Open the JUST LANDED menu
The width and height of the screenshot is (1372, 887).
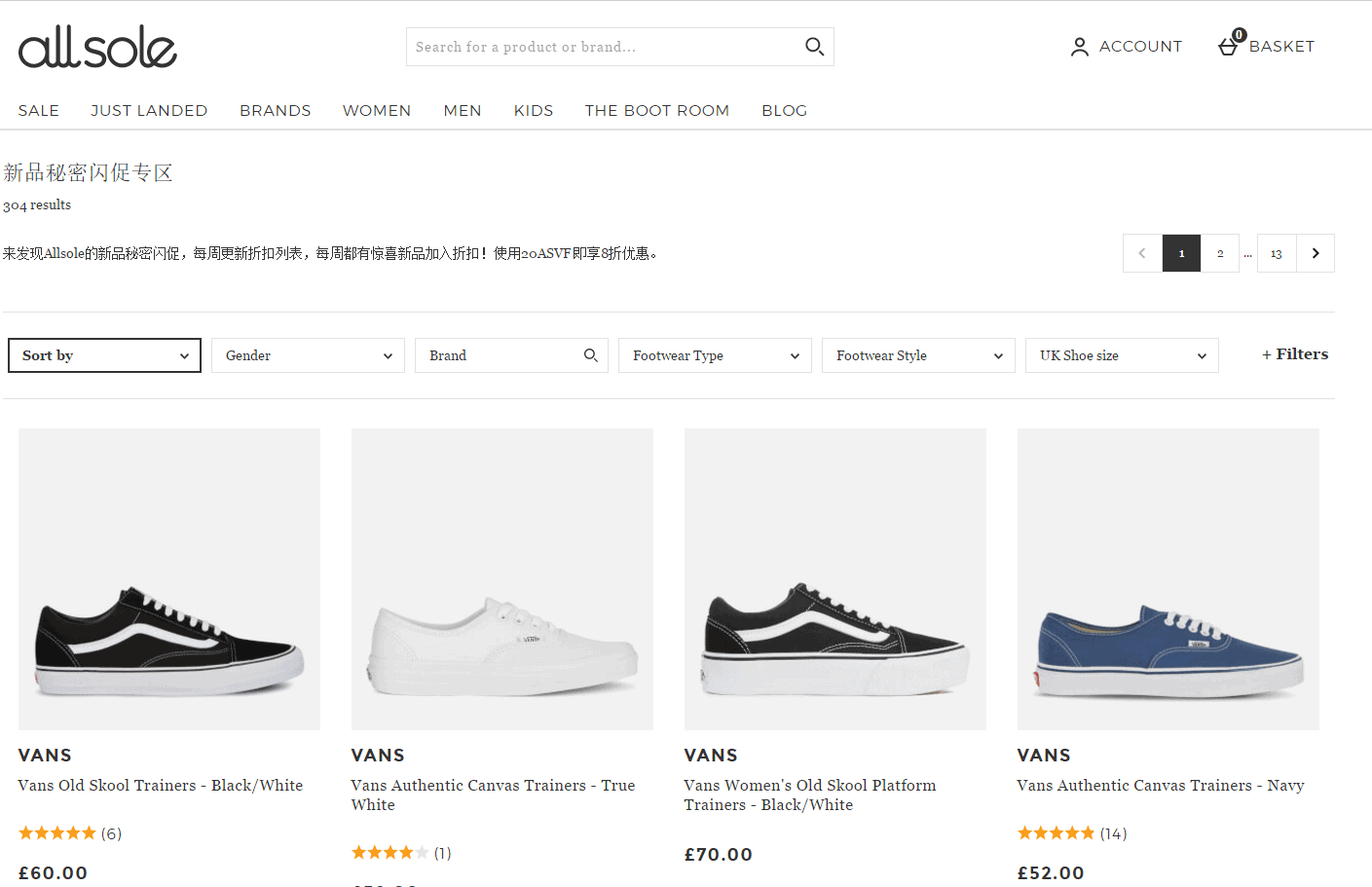pos(149,111)
